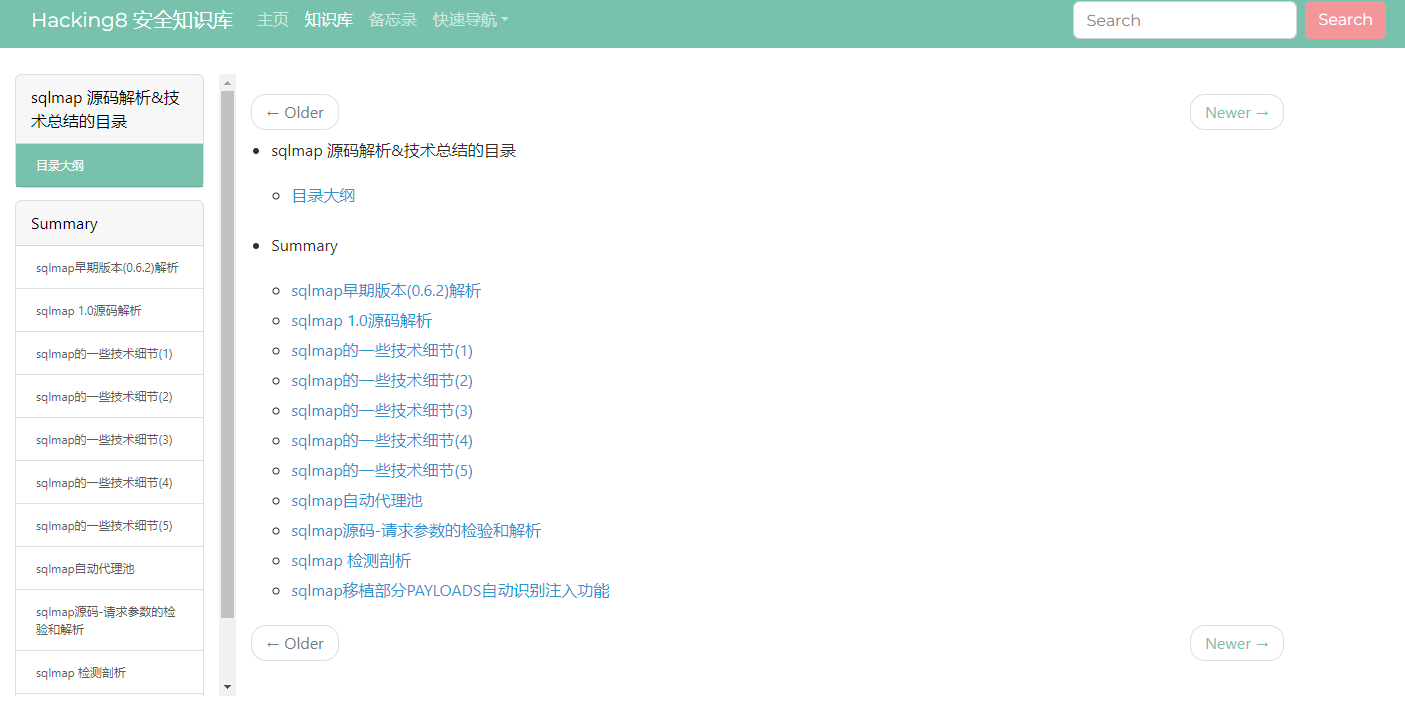The image size is (1405, 710).
Task: Open sqlmap源码-请求参数的检验和解析 link in content
Action: tap(416, 530)
